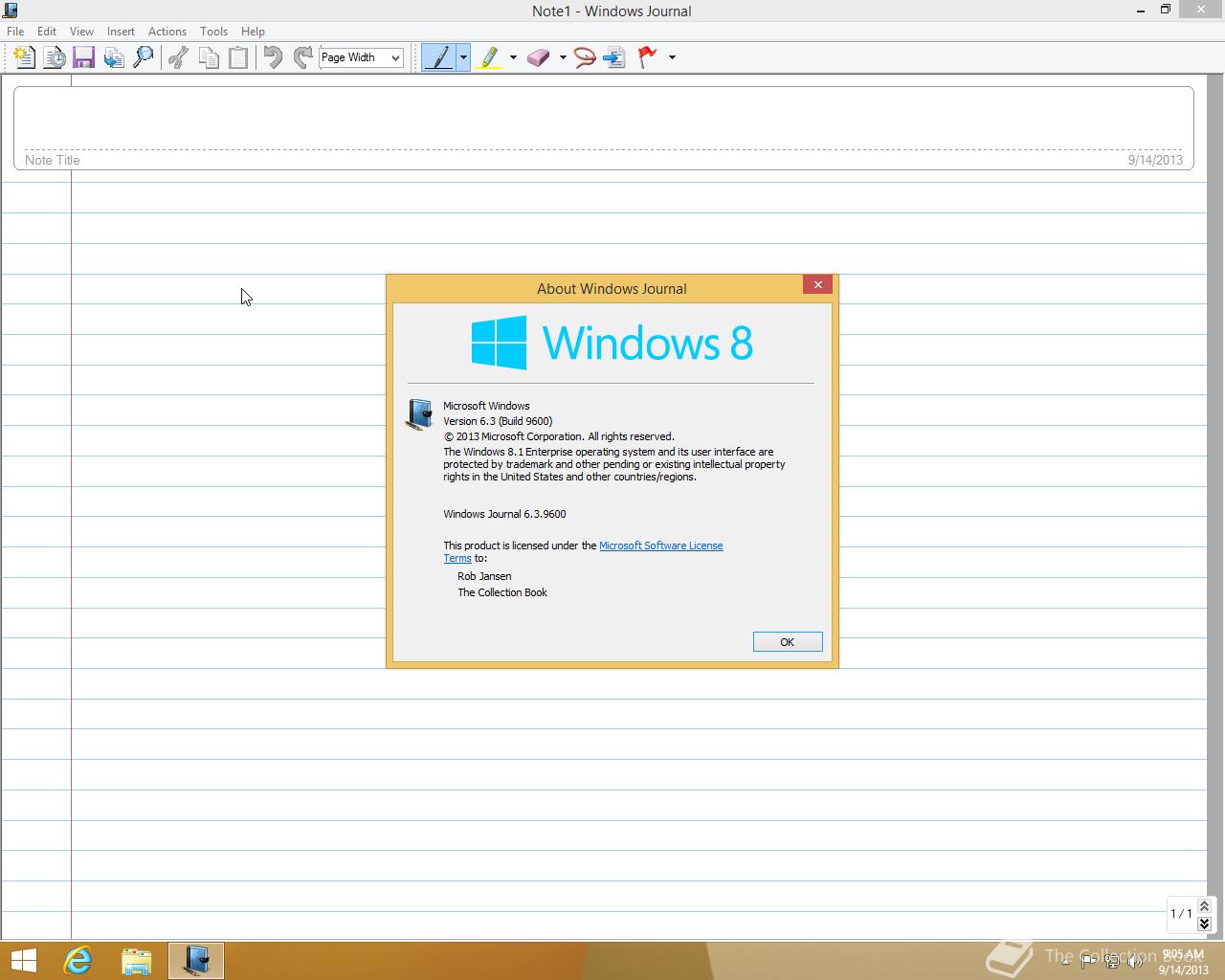This screenshot has width=1225, height=980.
Task: Create a new note via toolbar icon
Action: tap(25, 57)
